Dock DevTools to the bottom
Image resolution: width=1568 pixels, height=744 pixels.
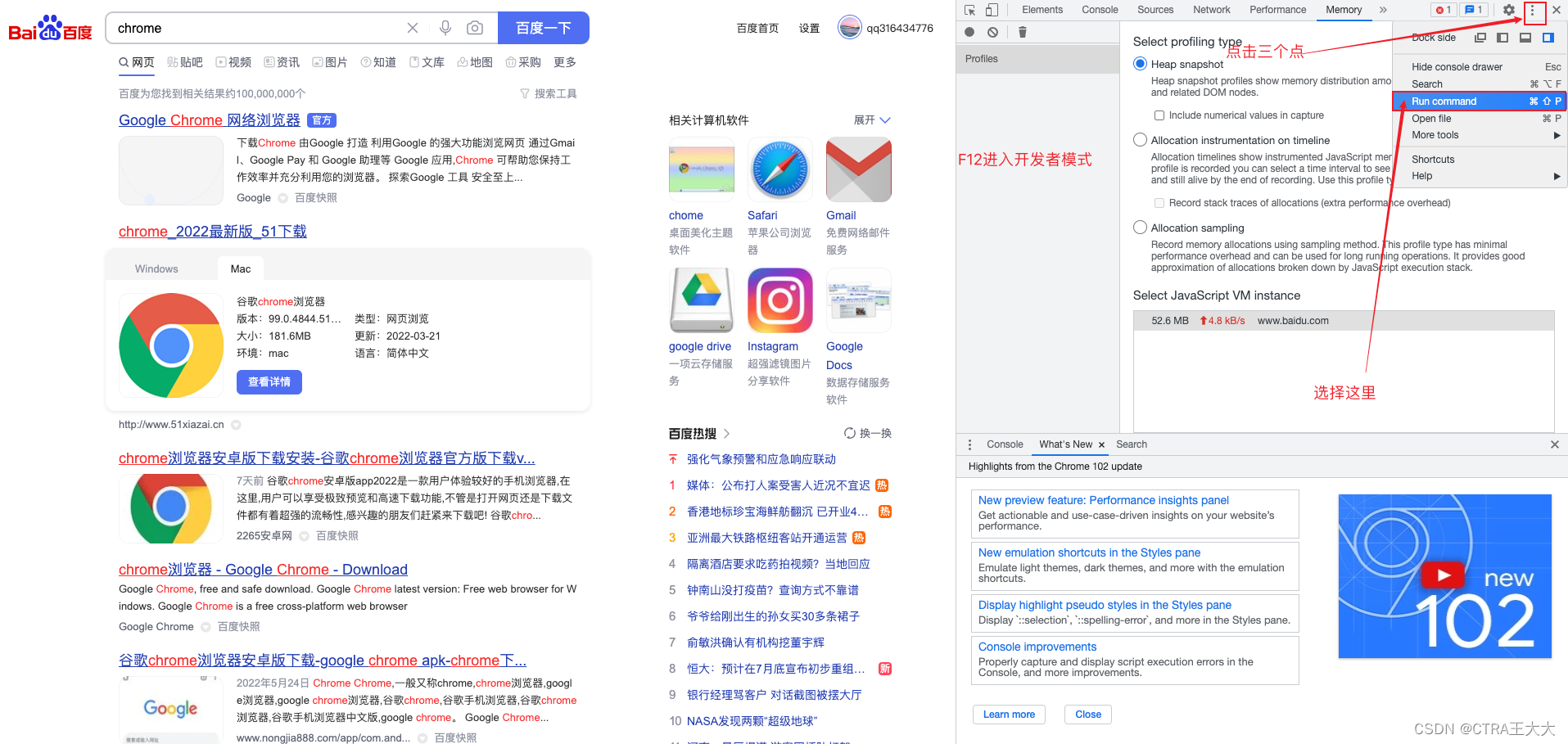coord(1525,38)
